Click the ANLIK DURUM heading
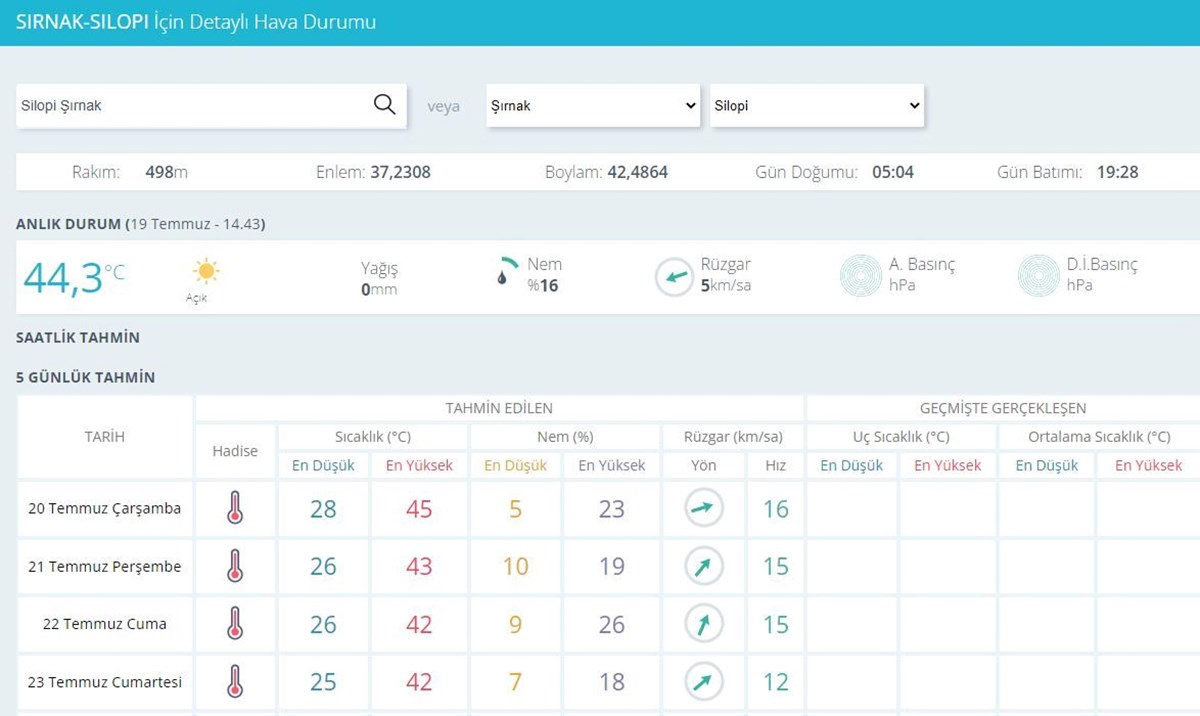Viewport: 1200px width, 716px height. point(140,224)
